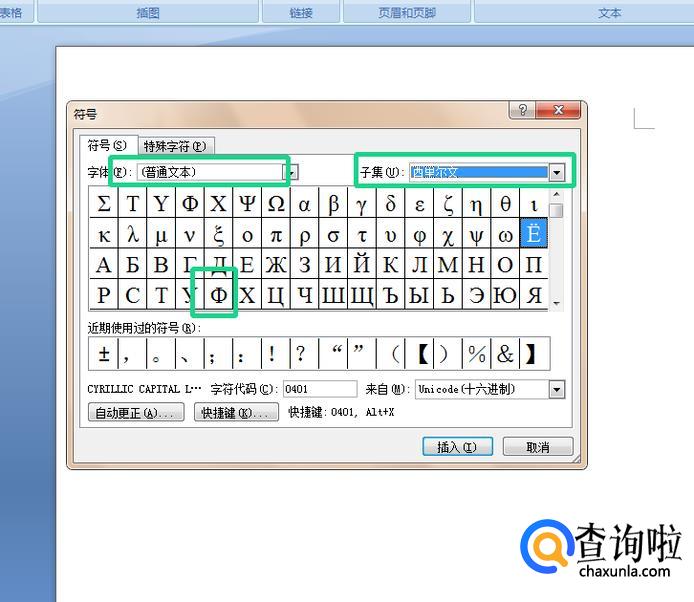Choose the delta δ symbol
This screenshot has height=602, width=694.
391,203
